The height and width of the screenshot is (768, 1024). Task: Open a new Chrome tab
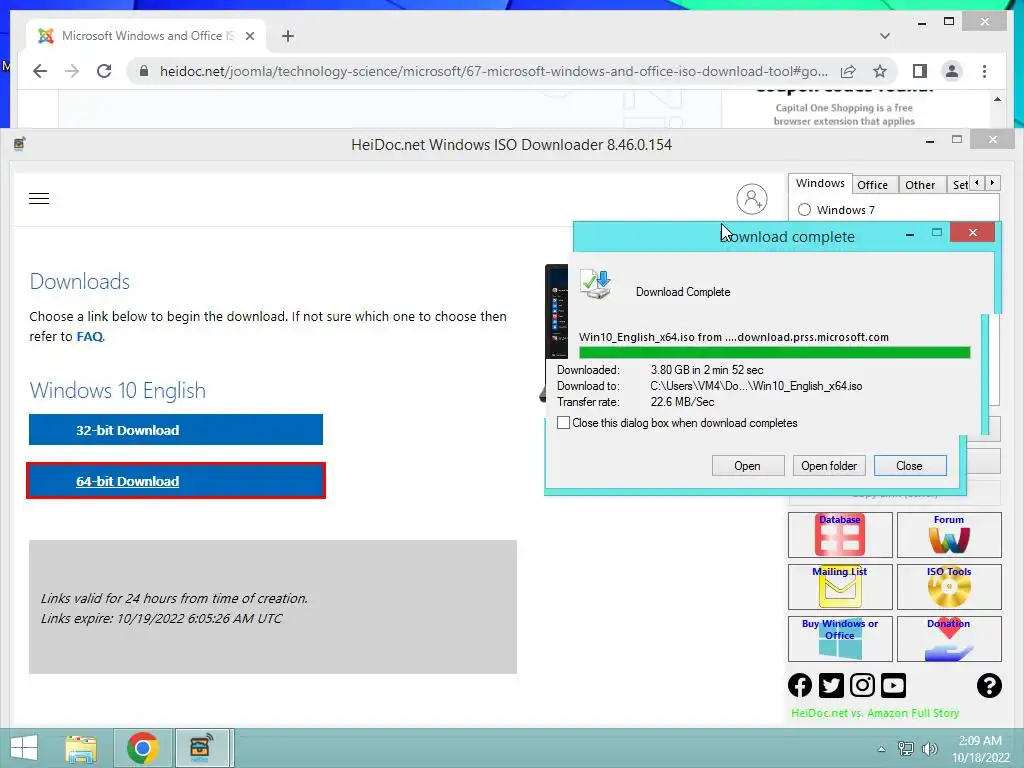tap(288, 36)
